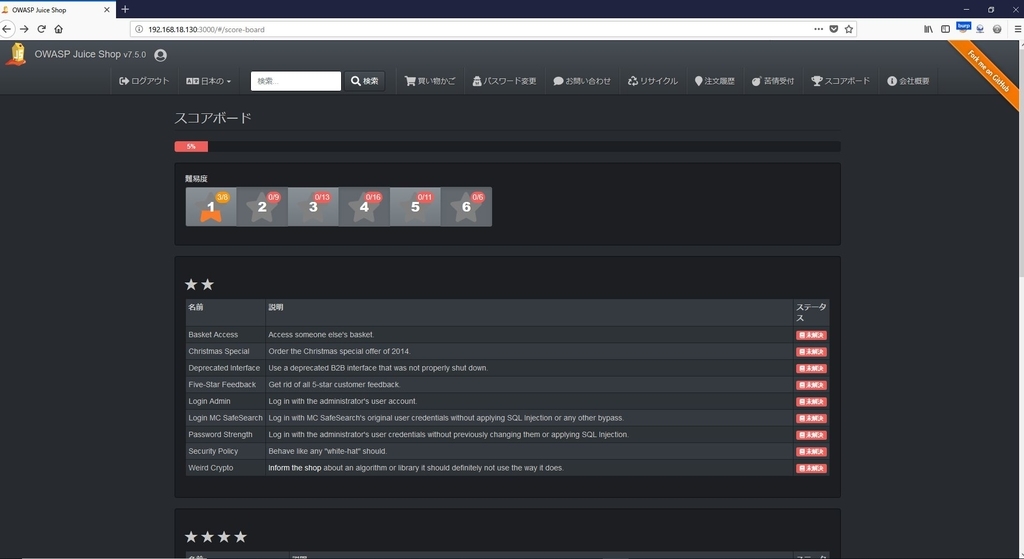Screen dimensions: 1024x559
Task: Go to パスワード変更 page
Action: 504,81
